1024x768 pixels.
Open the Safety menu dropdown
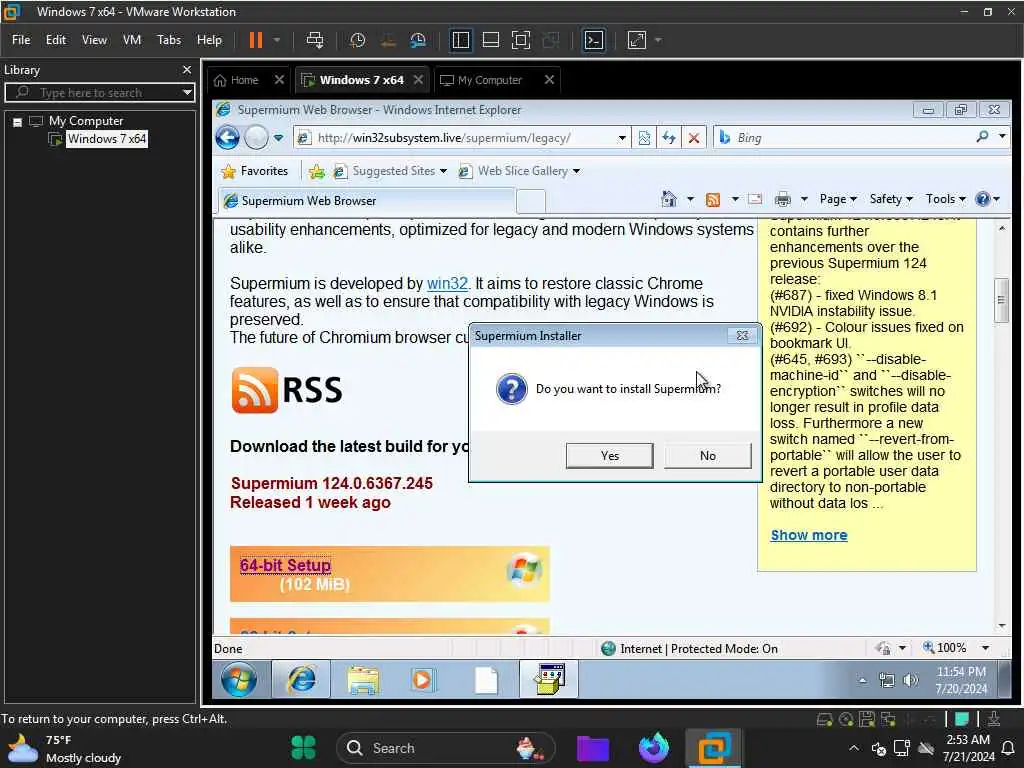[891, 199]
